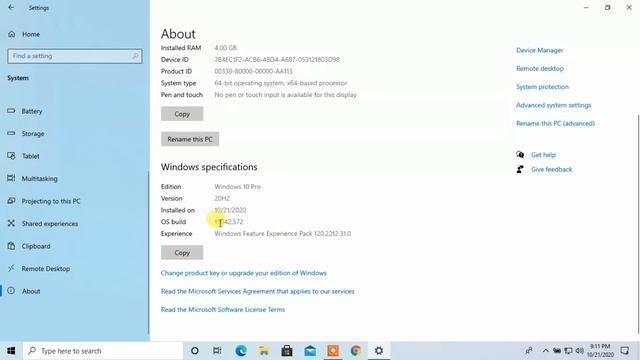The image size is (640, 360).
Task: Open Rename this PC (advanced) link
Action: [x=556, y=123]
